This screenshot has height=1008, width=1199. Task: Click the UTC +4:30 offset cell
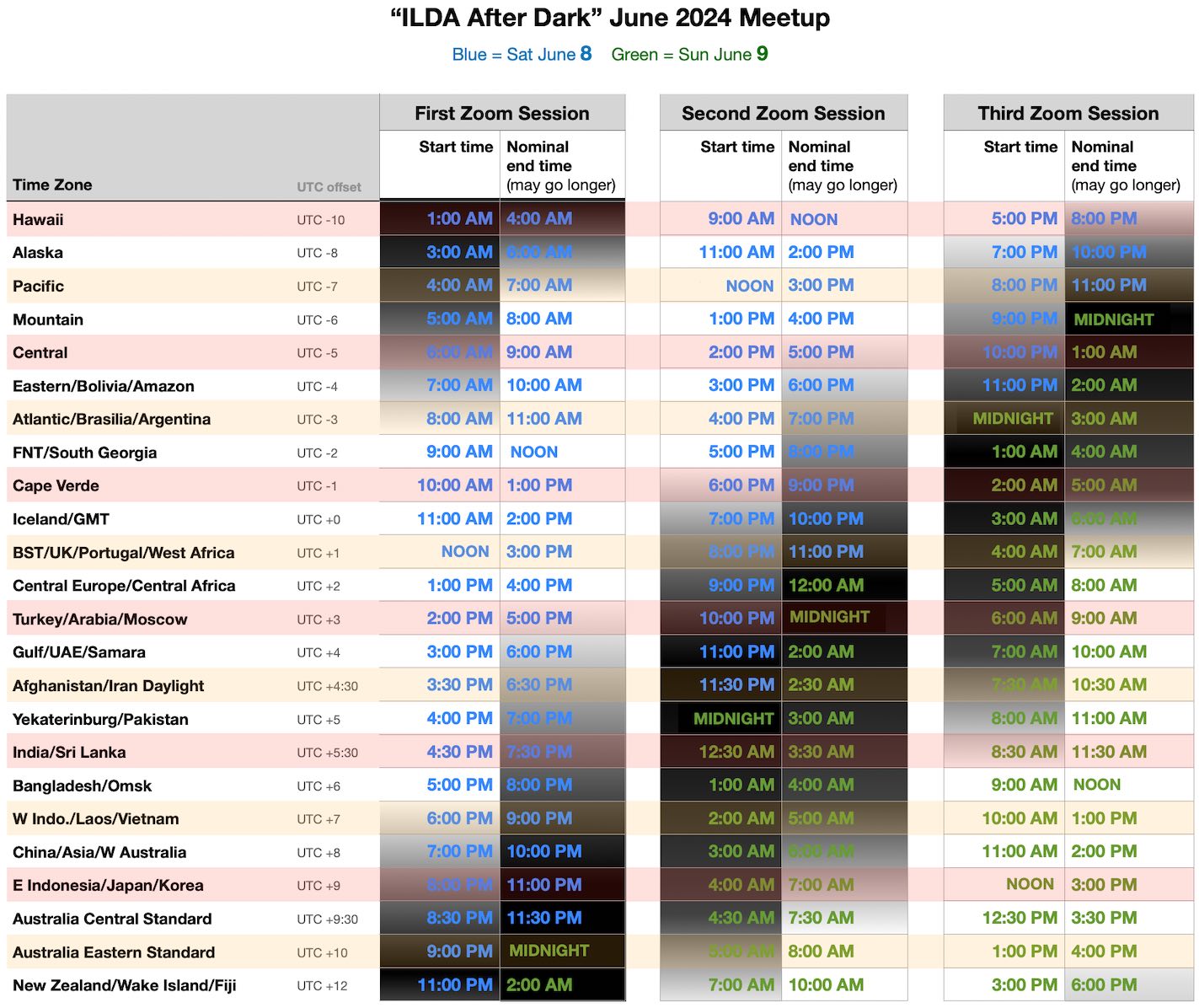[x=327, y=686]
